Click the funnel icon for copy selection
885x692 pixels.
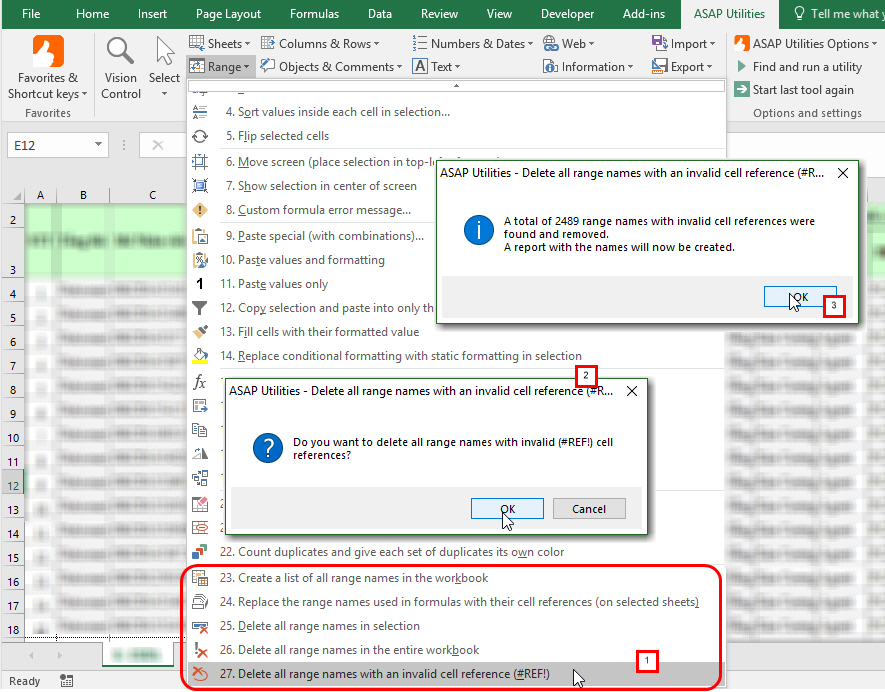[x=200, y=308]
